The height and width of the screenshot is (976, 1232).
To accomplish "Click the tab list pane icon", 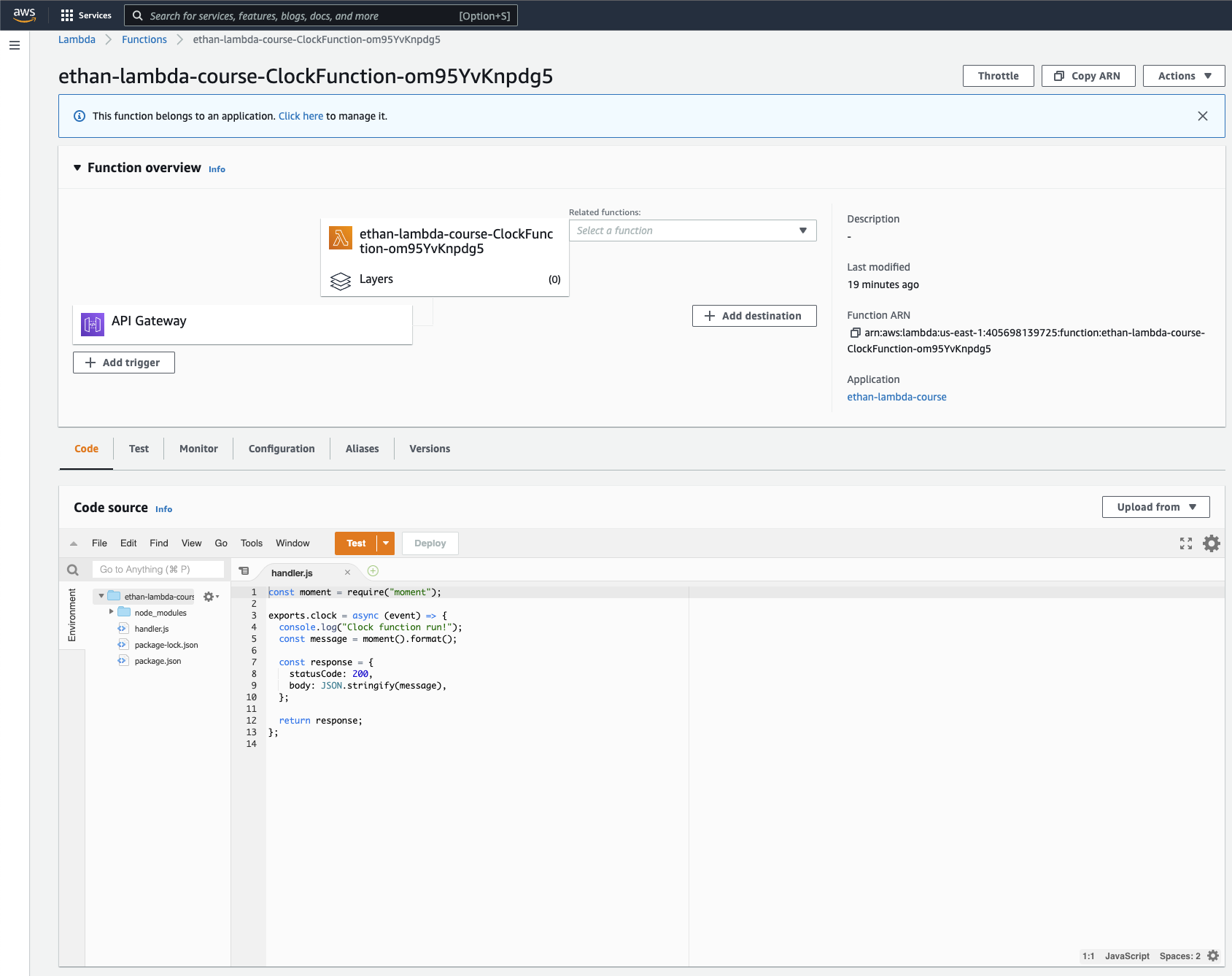I will point(244,571).
